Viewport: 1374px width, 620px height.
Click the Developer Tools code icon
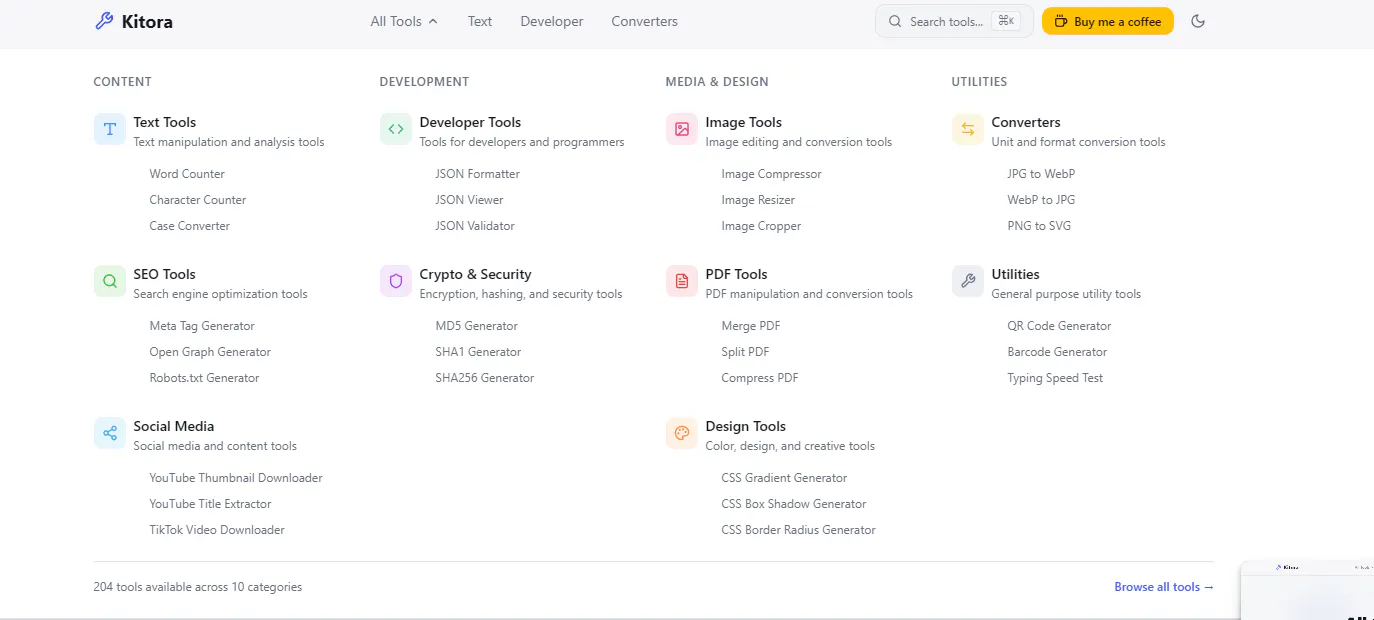point(396,129)
